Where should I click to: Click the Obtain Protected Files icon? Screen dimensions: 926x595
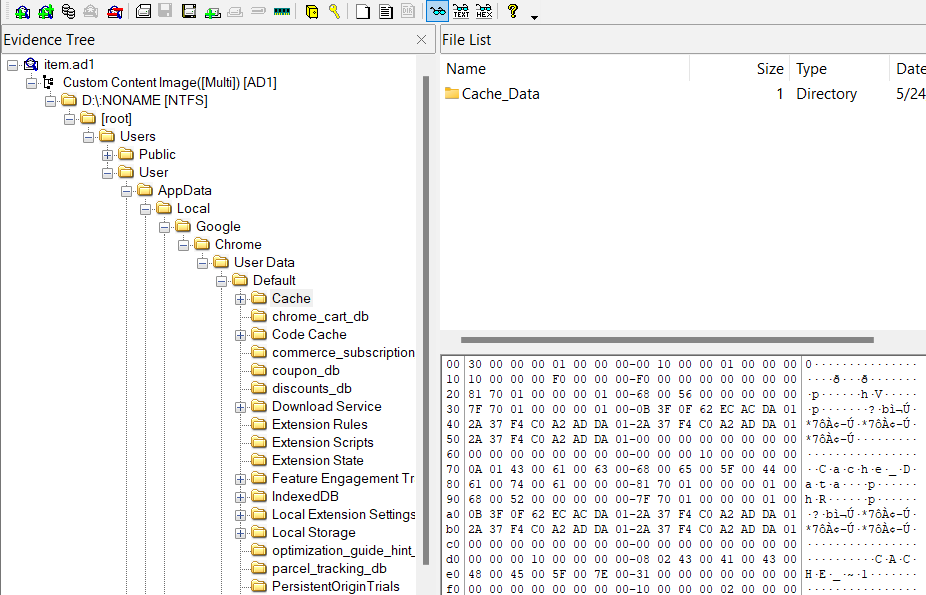coord(312,11)
